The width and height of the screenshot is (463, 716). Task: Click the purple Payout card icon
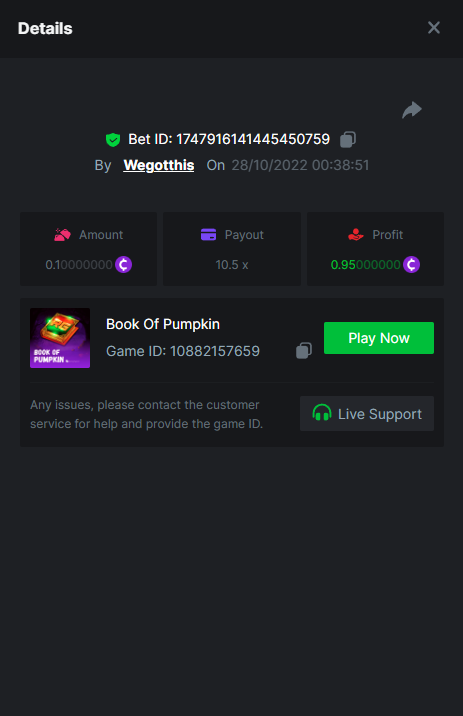click(x=208, y=235)
